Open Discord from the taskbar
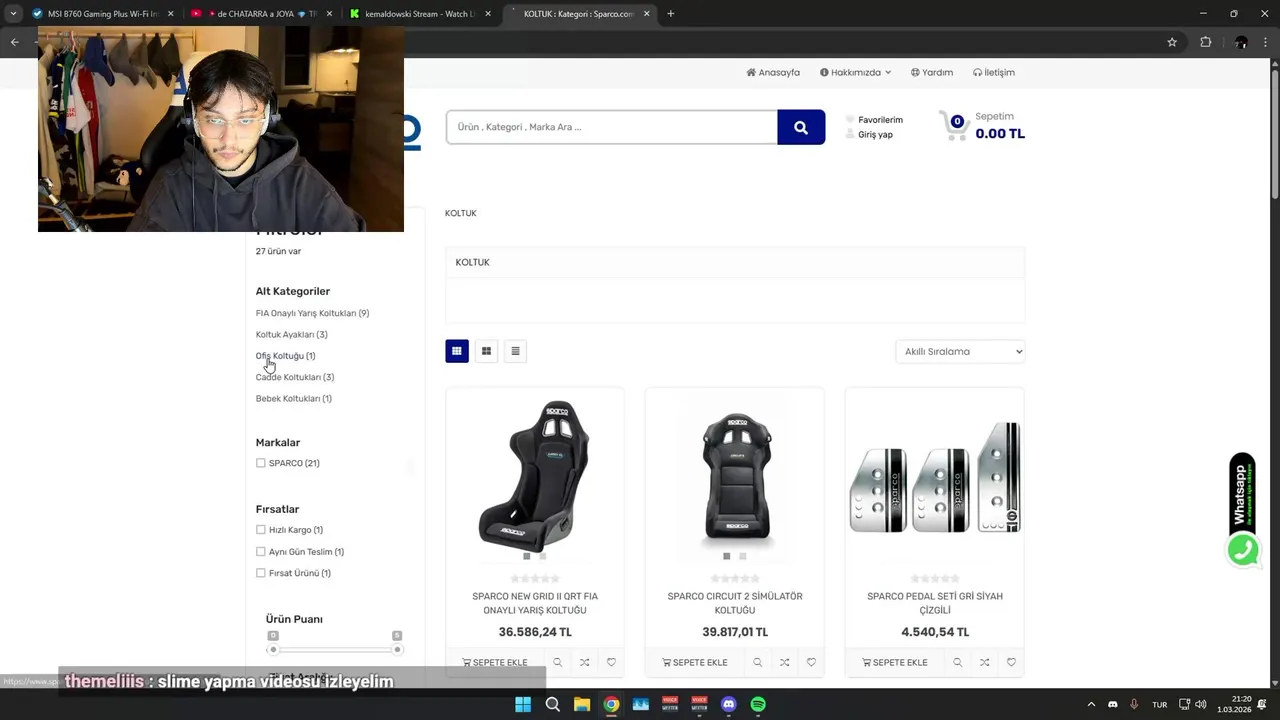Screen dimensions: 1280x720 coord(729,704)
